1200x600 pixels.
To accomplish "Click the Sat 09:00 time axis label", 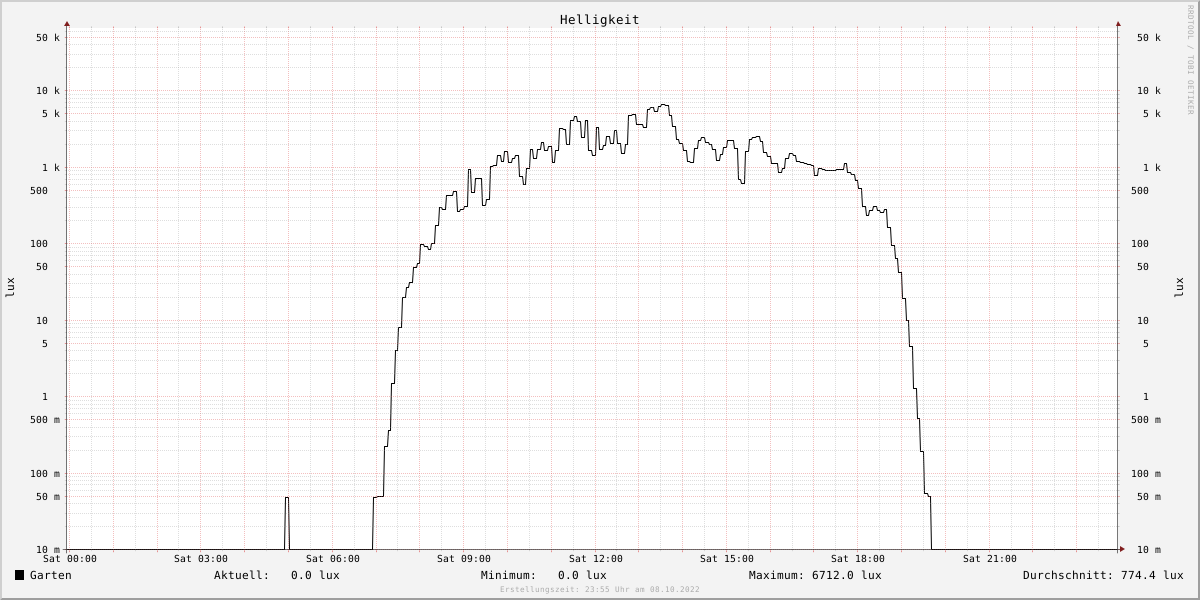I will [464, 559].
